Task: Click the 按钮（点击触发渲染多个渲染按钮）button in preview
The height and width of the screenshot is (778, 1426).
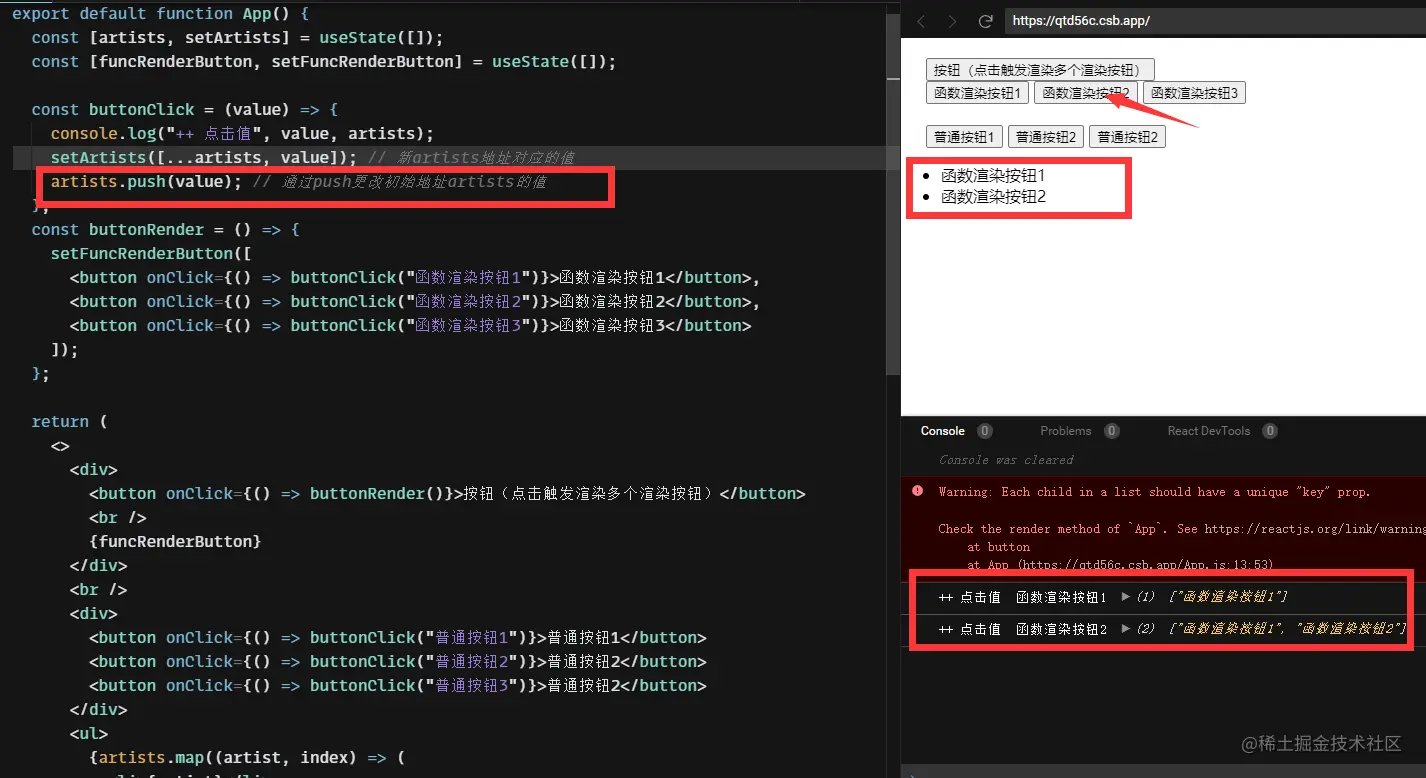Action: click(x=1040, y=70)
